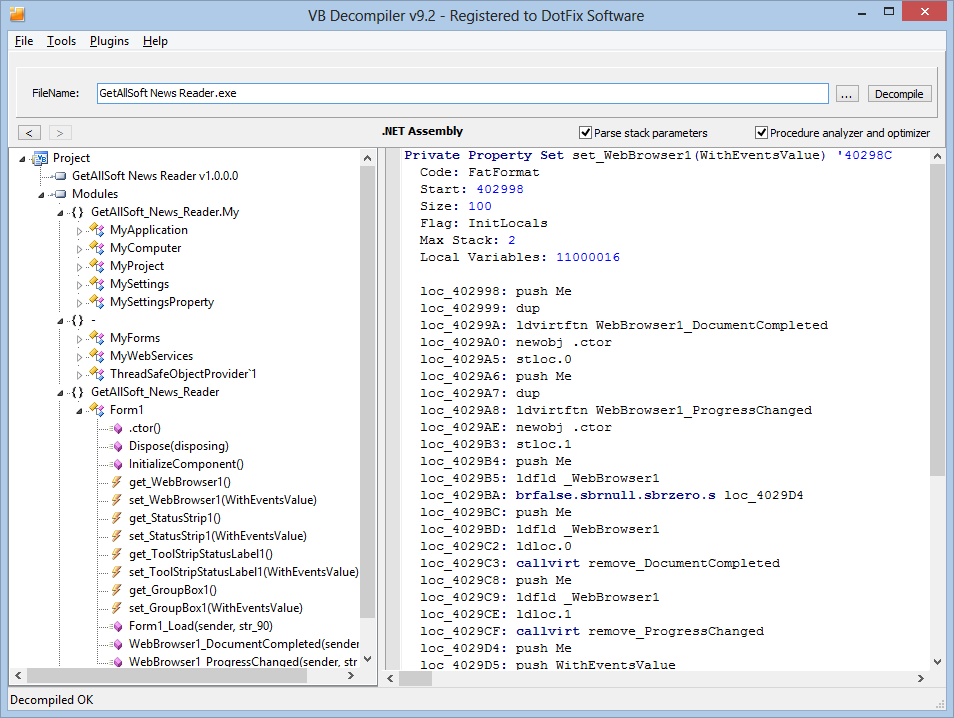Click the FileName input field
Screen dimensions: 954x718
coord(462,93)
